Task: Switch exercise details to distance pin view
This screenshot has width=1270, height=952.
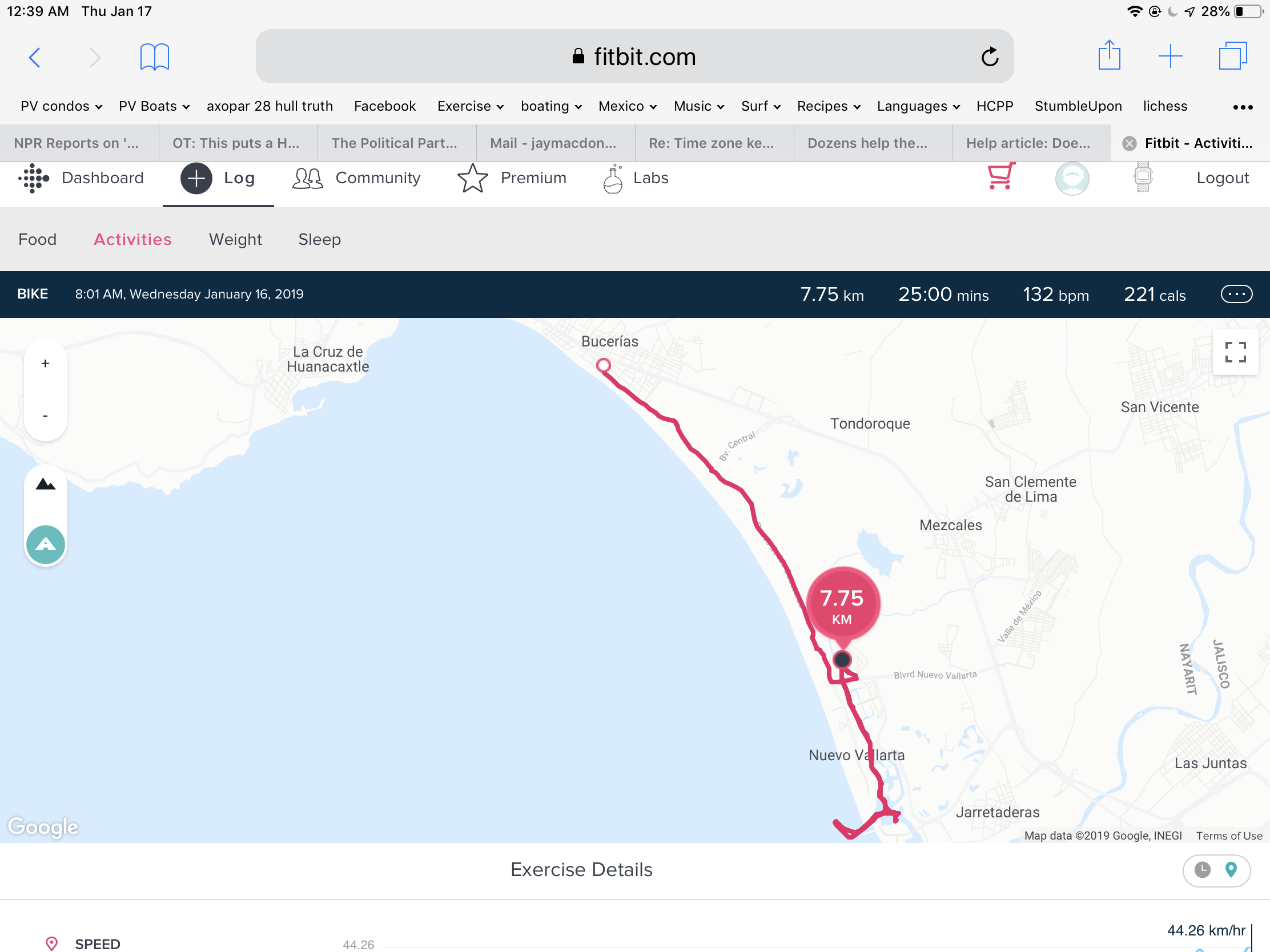Action: [x=1231, y=870]
